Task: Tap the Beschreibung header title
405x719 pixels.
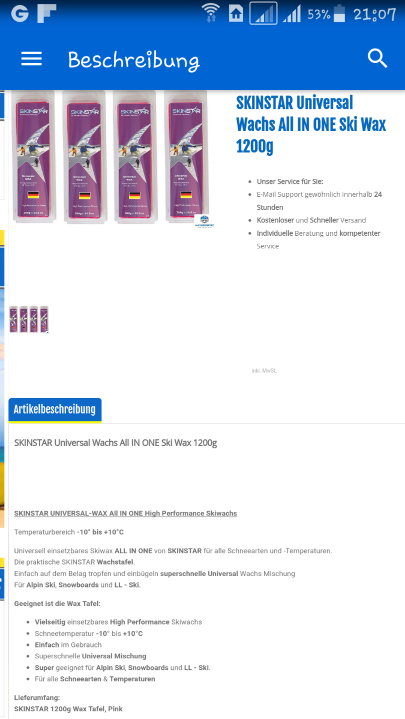Action: click(x=133, y=60)
